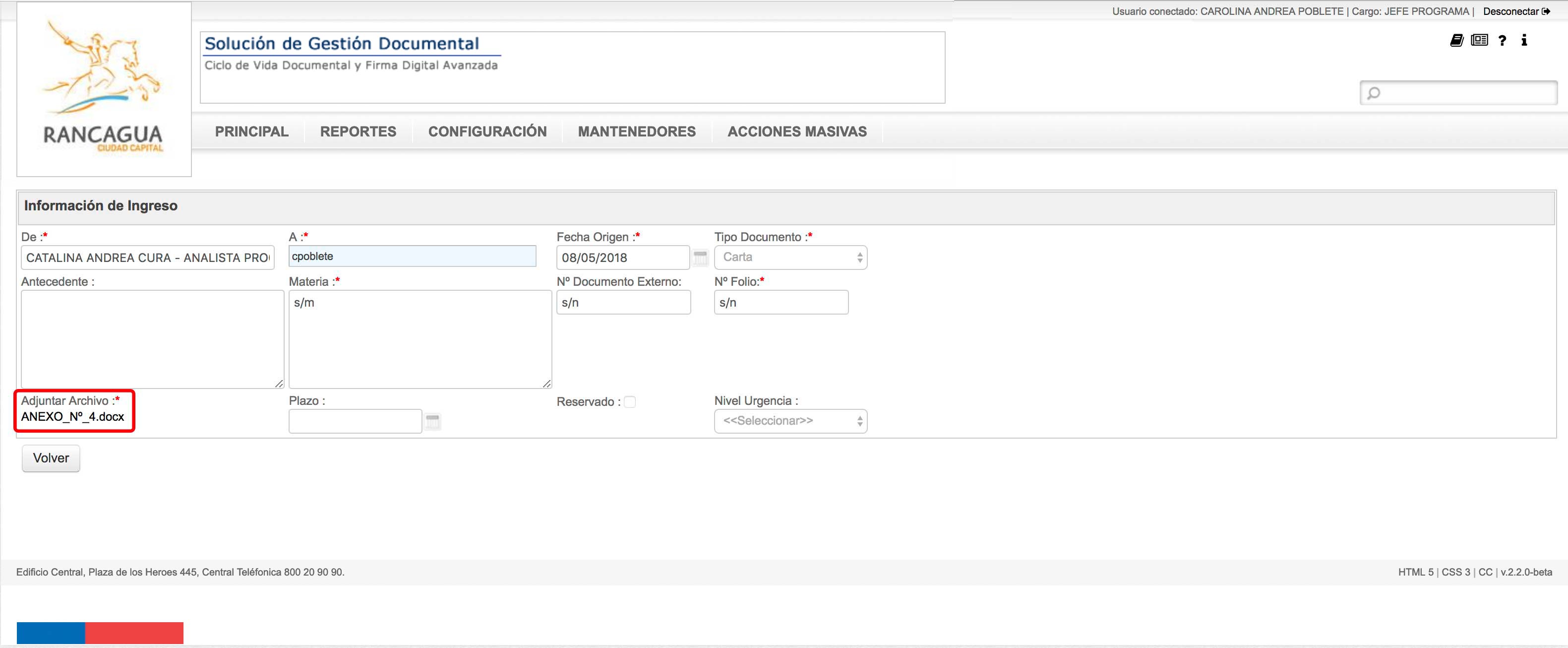The image size is (1568, 648).
Task: Click the Volver button
Action: (51, 458)
